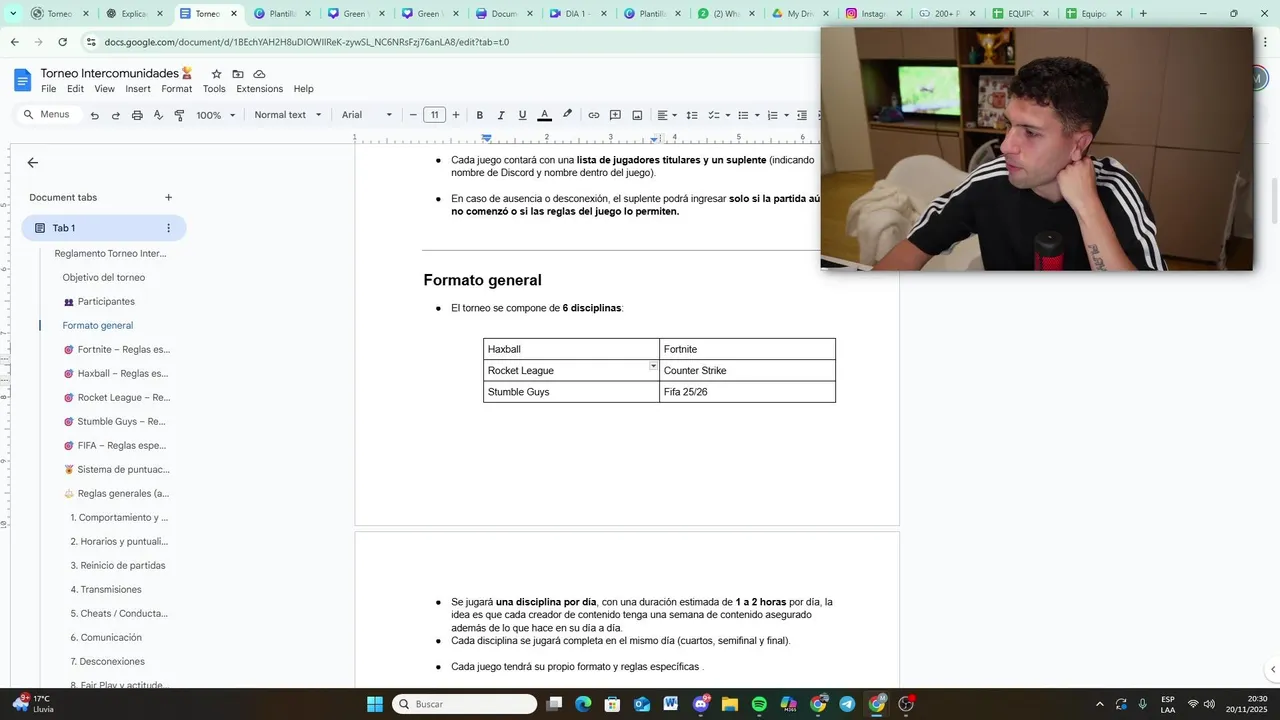Open Google Docs home logo
This screenshot has width=1280, height=720.
coord(22,80)
